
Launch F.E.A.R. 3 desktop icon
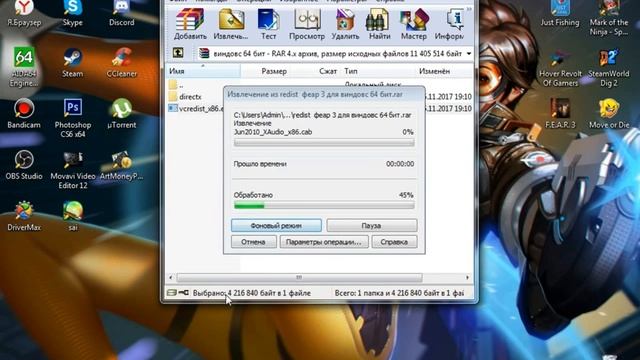(x=560, y=114)
